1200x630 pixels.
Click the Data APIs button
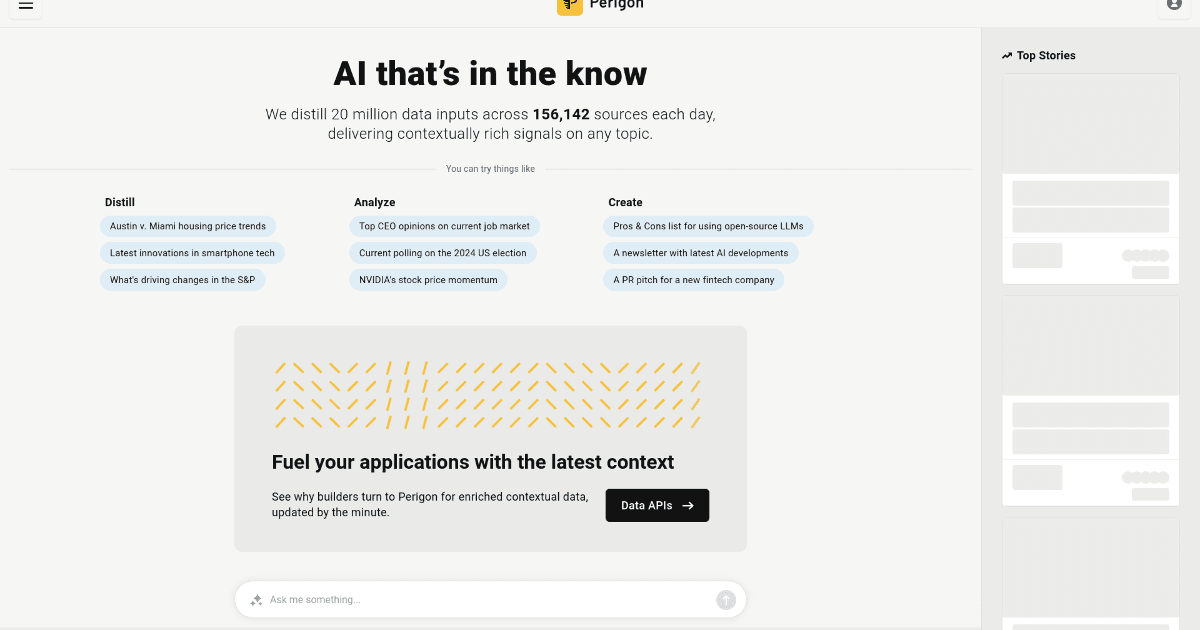pos(657,506)
